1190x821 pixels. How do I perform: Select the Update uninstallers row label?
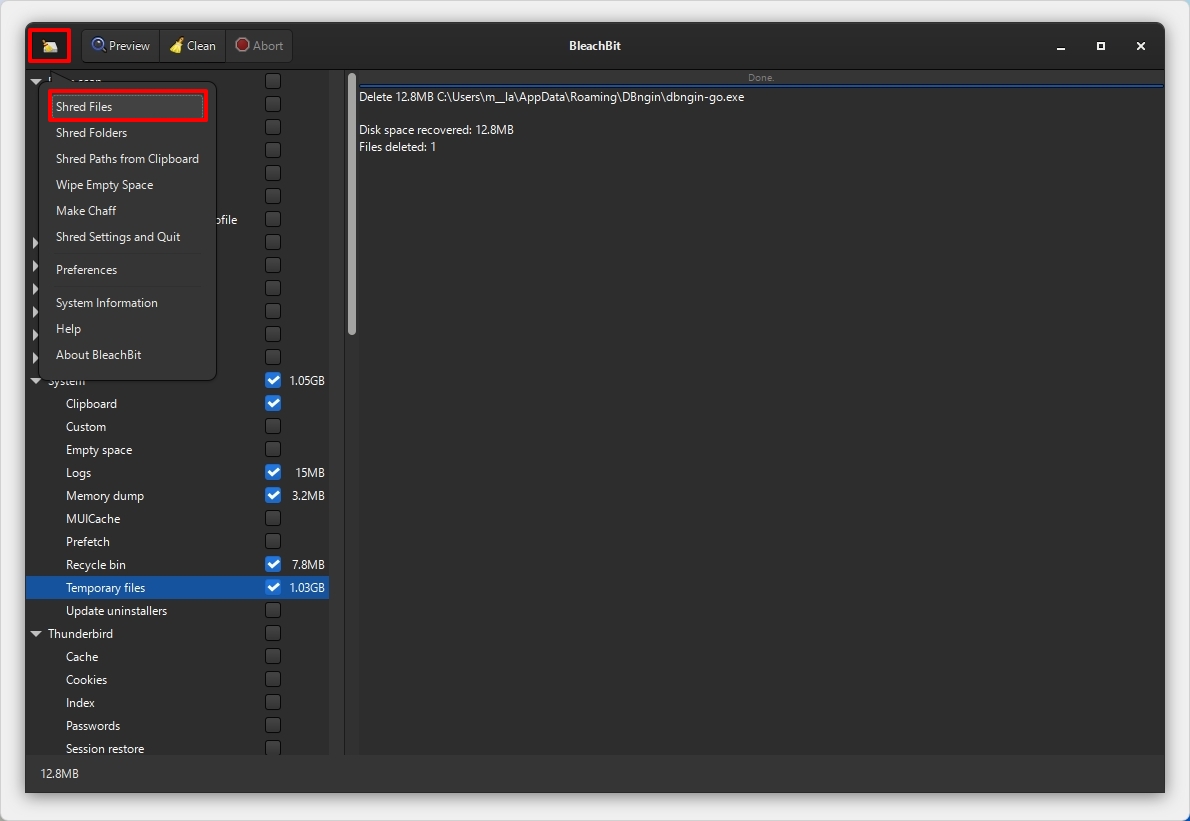[x=116, y=611]
